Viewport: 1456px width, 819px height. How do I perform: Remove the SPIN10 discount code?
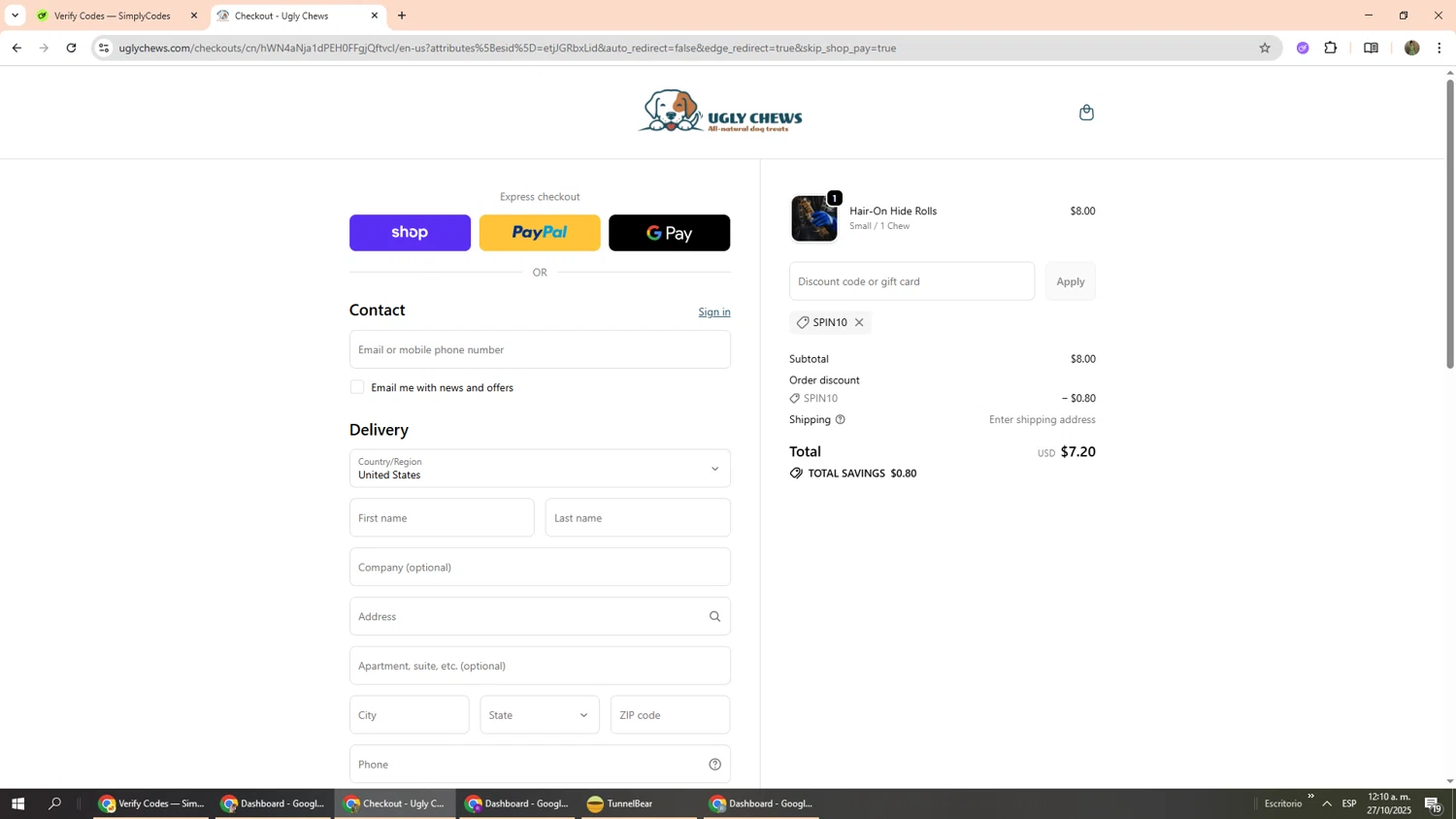pos(859,322)
